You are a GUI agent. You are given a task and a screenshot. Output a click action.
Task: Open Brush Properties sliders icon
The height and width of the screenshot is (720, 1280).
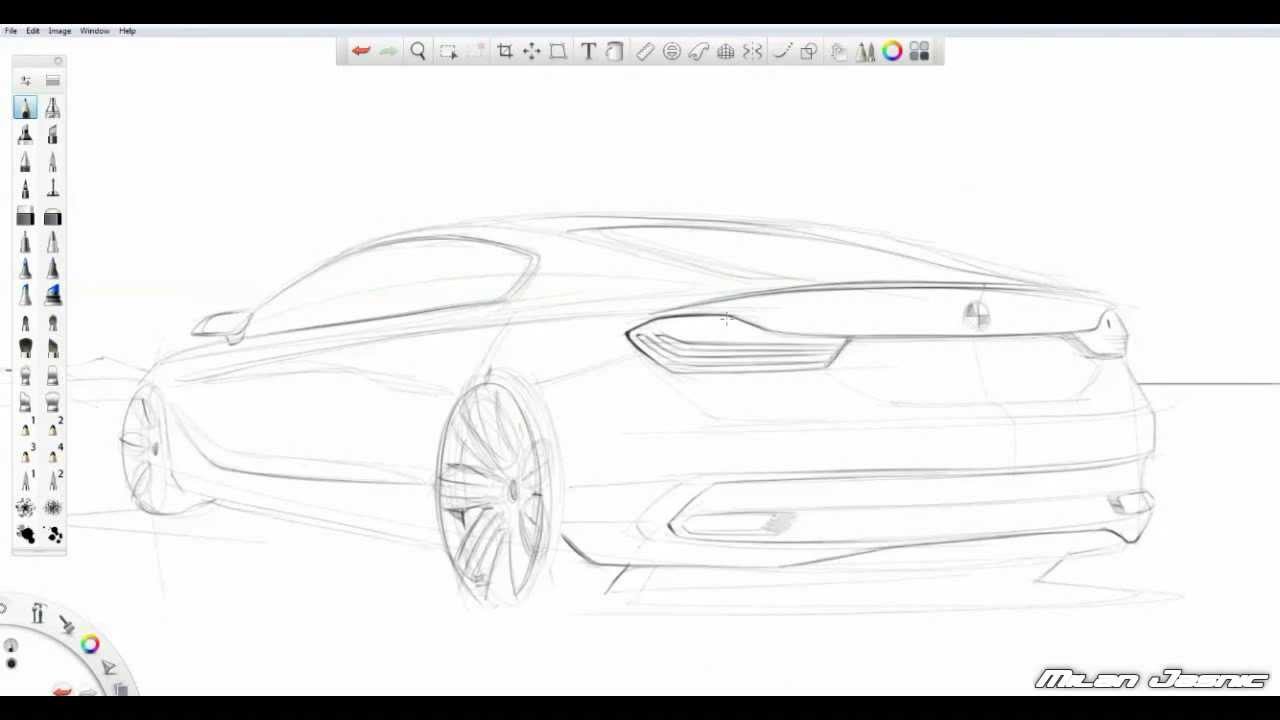click(x=26, y=81)
